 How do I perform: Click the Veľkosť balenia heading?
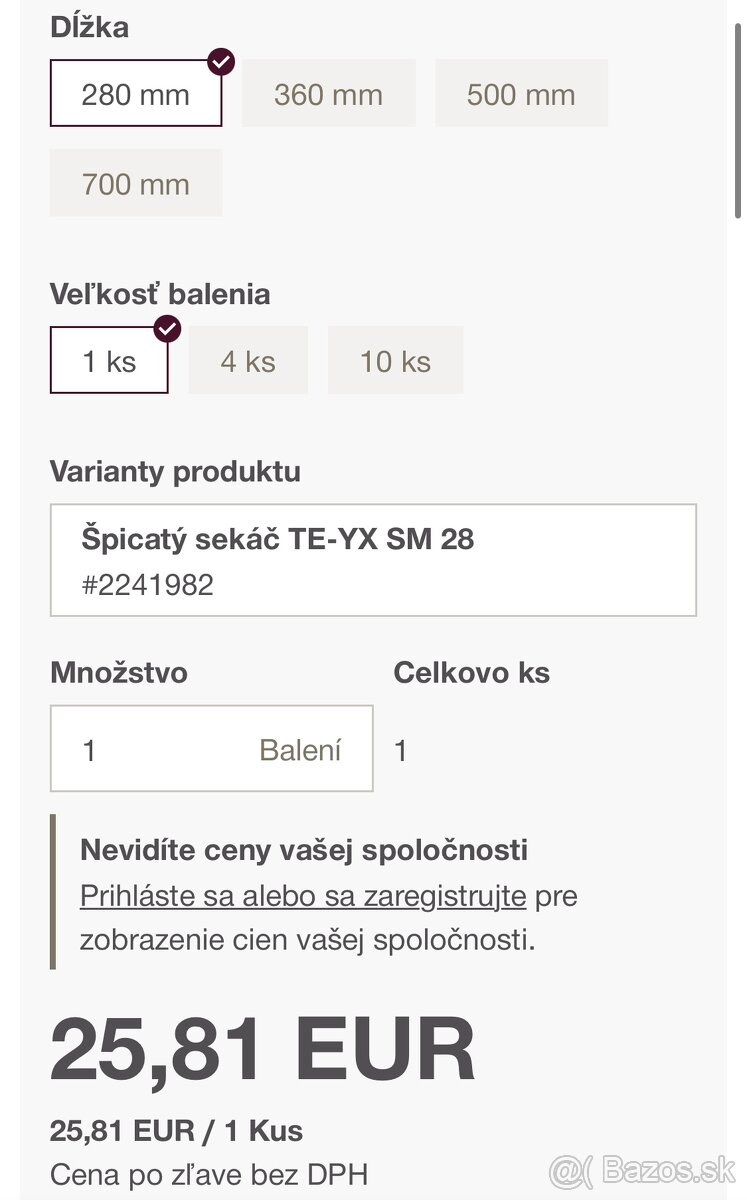pos(160,294)
